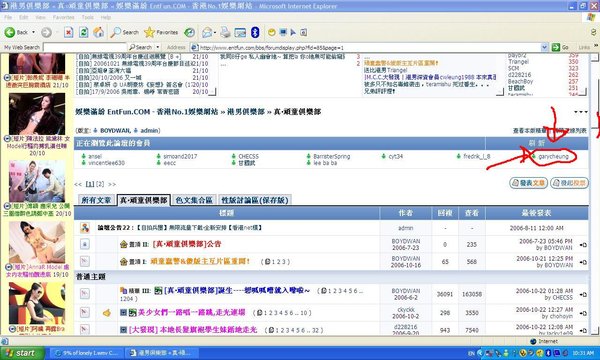600x360 pixels.
Task: Click the 發表文章 post button
Action: (x=528, y=183)
